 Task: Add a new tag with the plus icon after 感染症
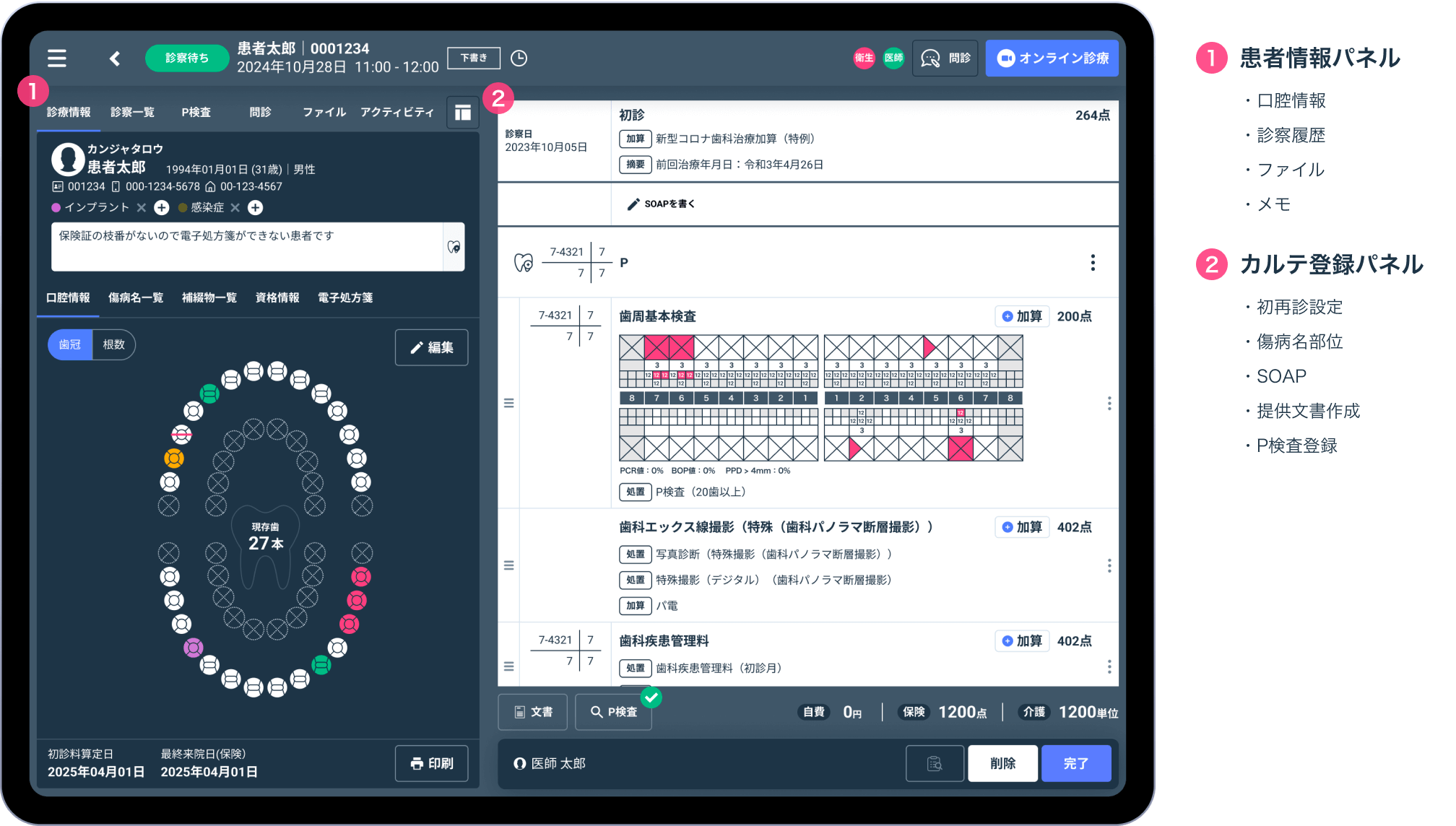(x=254, y=208)
